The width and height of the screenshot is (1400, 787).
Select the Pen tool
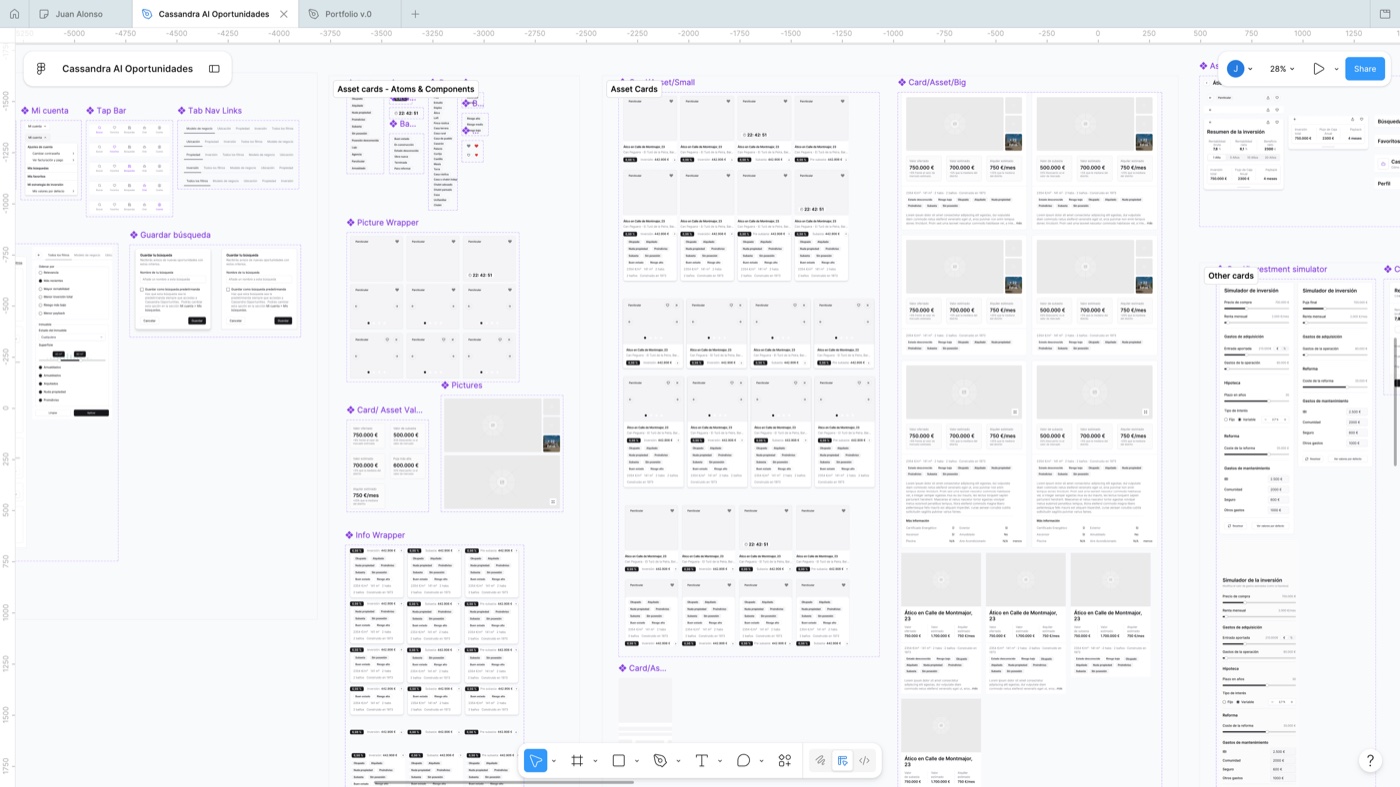point(660,761)
